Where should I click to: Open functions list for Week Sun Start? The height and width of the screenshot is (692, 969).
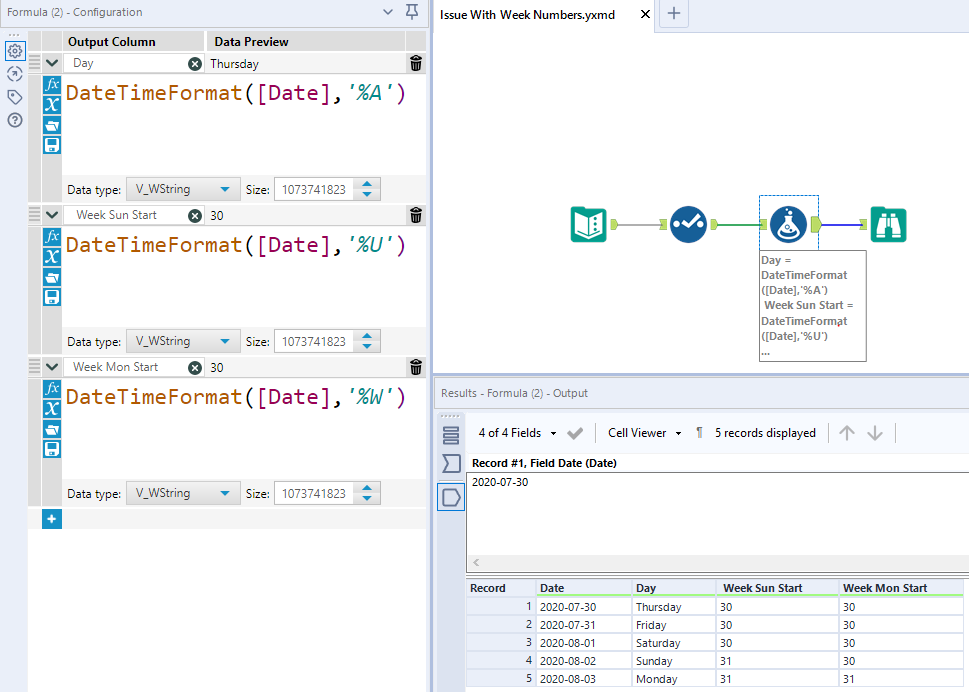pos(52,237)
